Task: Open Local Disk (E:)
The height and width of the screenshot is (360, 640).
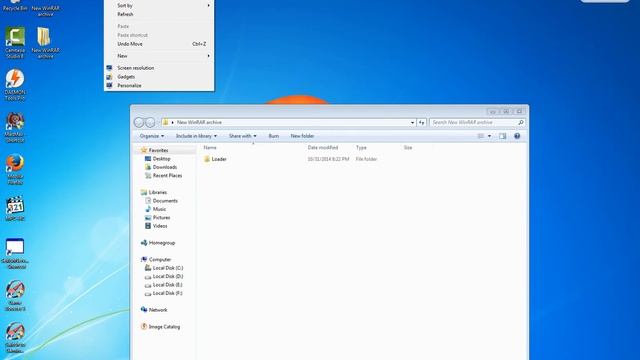Action: (164, 285)
